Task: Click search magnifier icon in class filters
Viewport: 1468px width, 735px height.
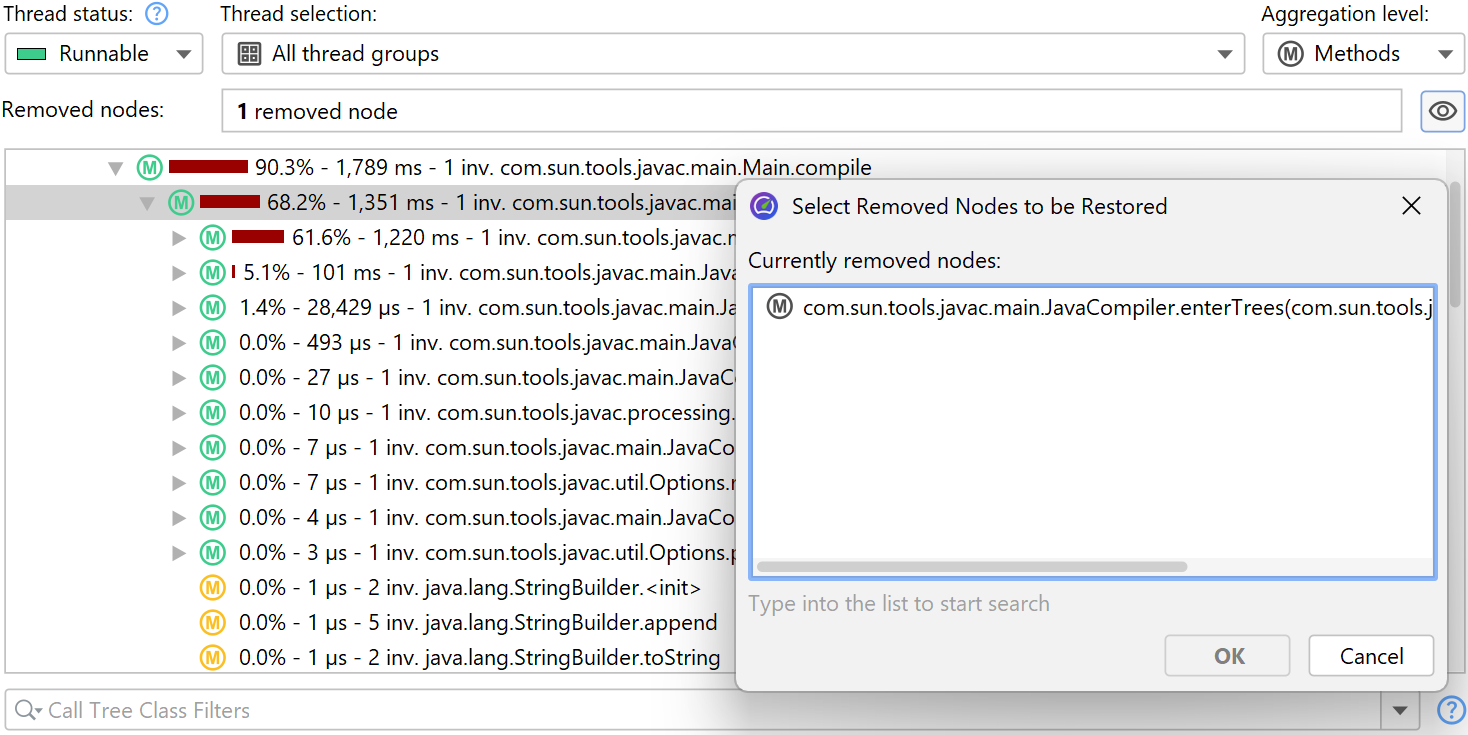Action: [28, 710]
